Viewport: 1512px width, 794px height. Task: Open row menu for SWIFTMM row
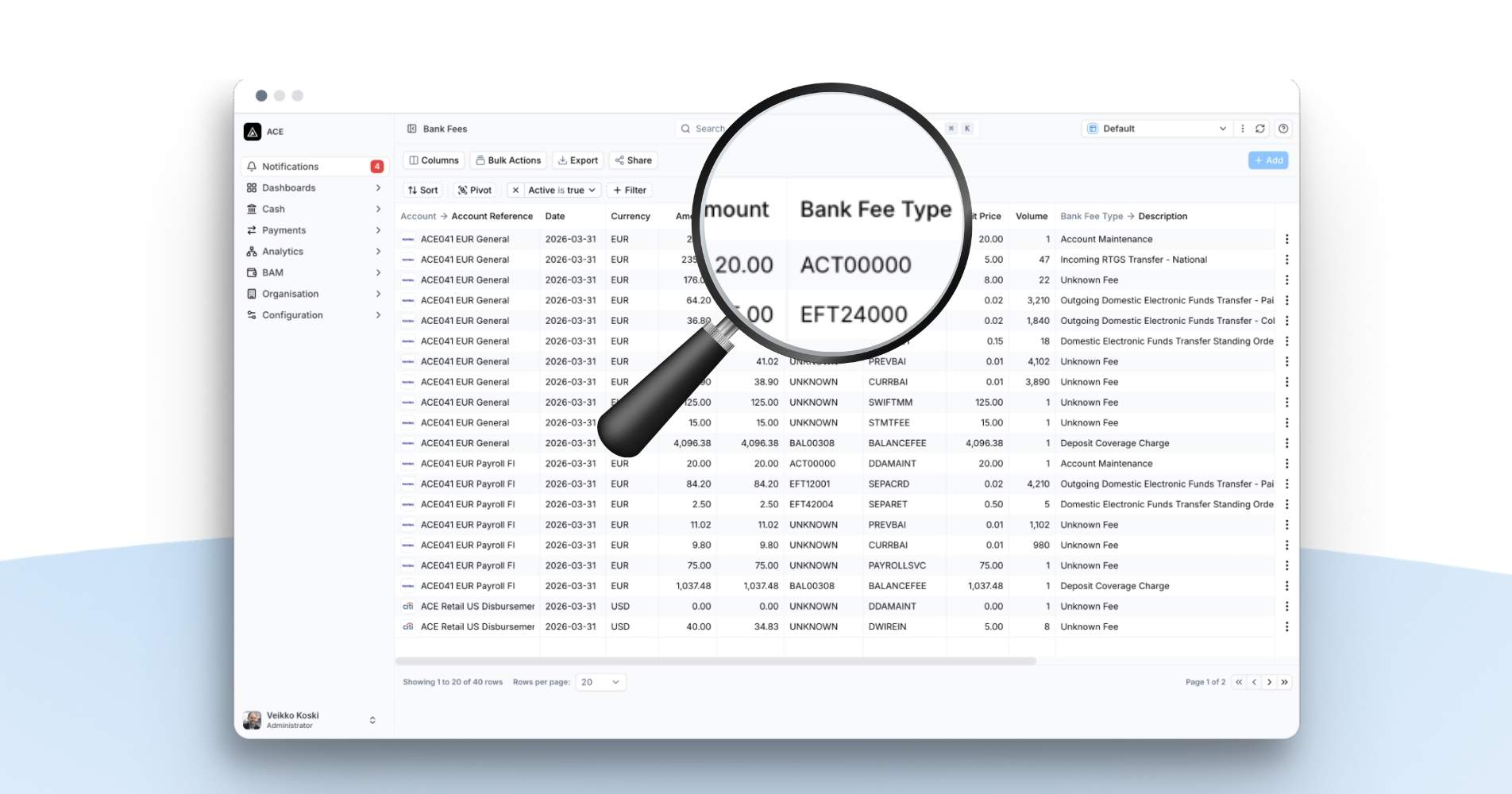coord(1286,403)
